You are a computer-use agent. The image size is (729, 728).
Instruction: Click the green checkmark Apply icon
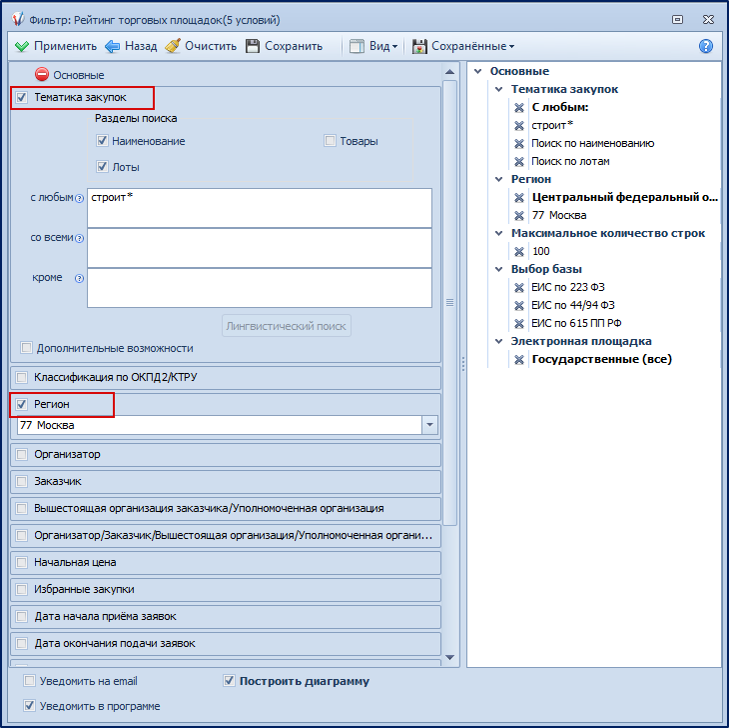(21, 46)
